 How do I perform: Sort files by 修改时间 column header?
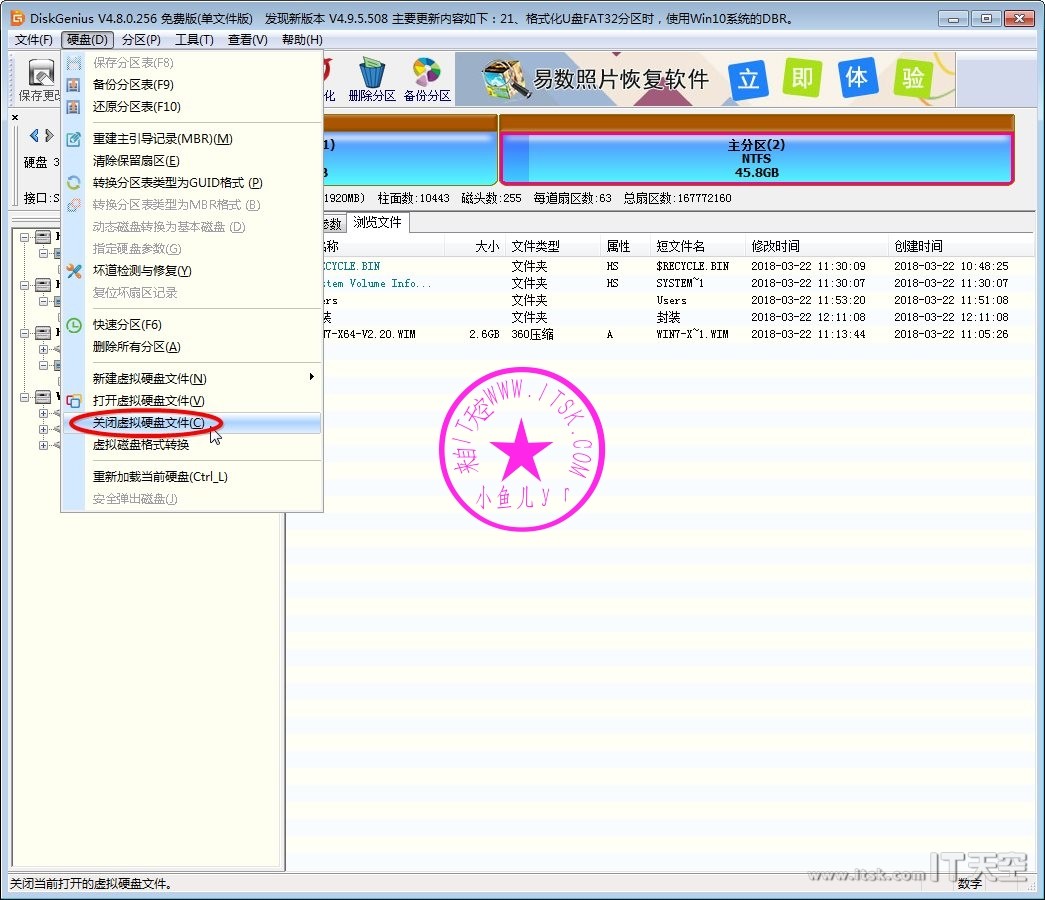(775, 246)
